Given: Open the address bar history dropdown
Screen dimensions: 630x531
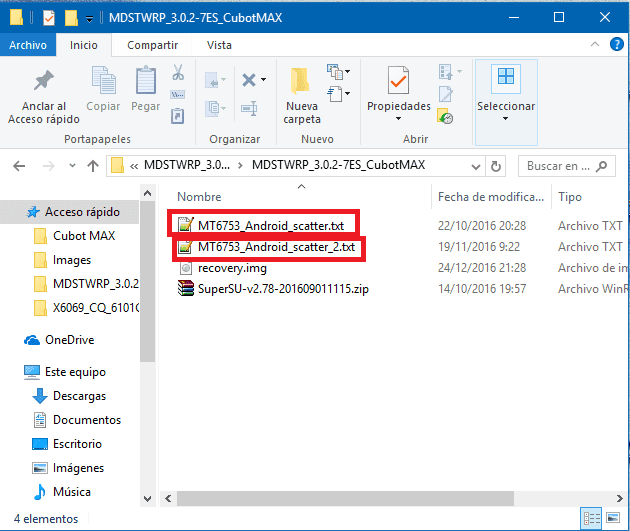Looking at the screenshot, I should click(x=476, y=166).
